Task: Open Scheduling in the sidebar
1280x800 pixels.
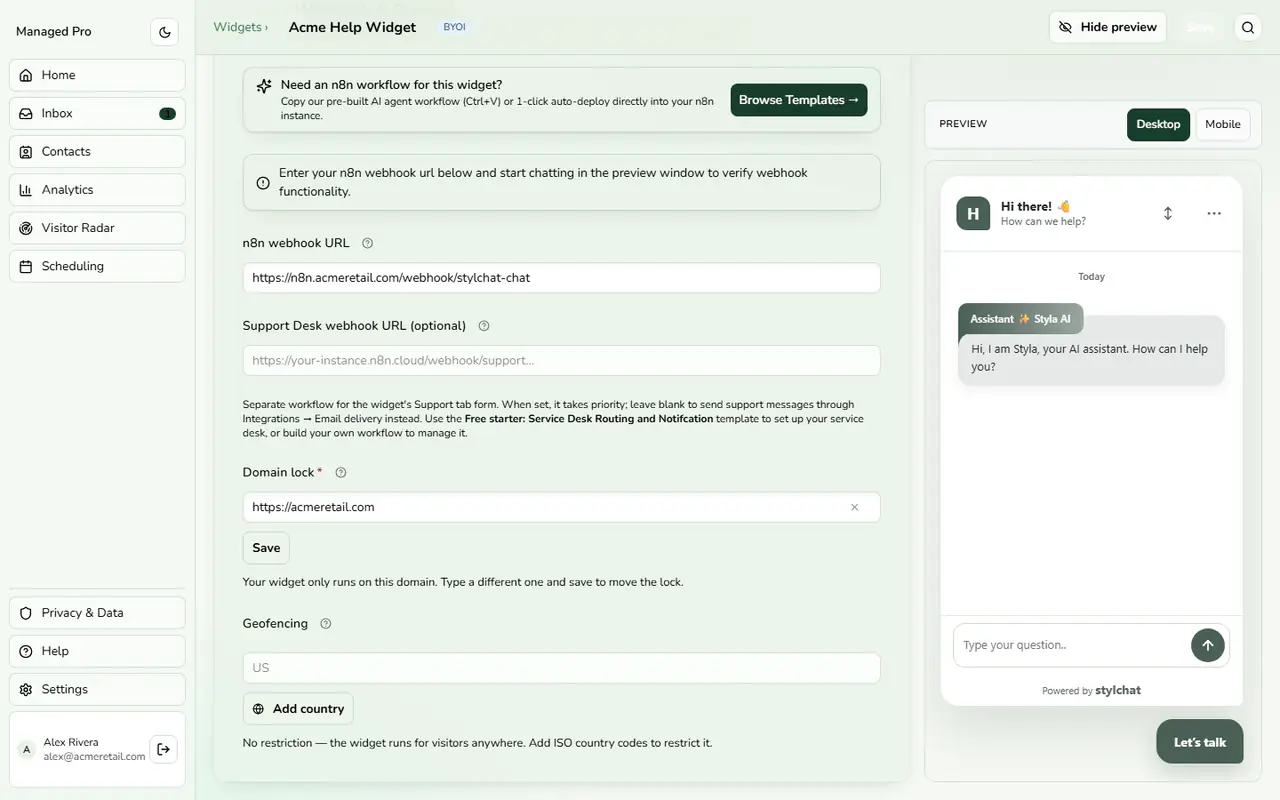Action: point(97,266)
